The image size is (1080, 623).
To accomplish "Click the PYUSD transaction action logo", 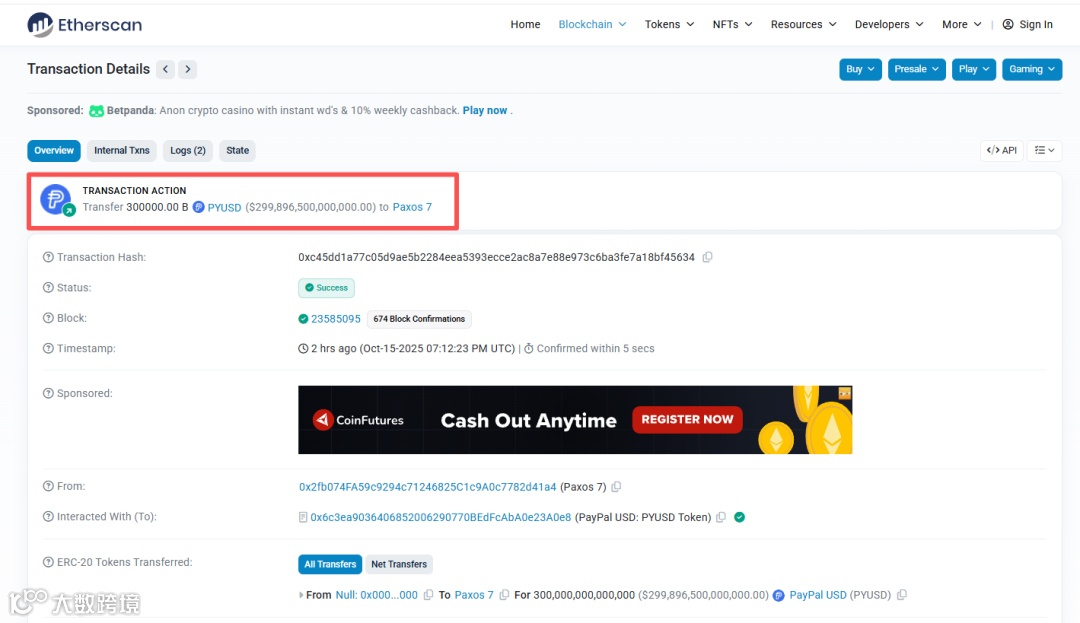I will click(56, 200).
